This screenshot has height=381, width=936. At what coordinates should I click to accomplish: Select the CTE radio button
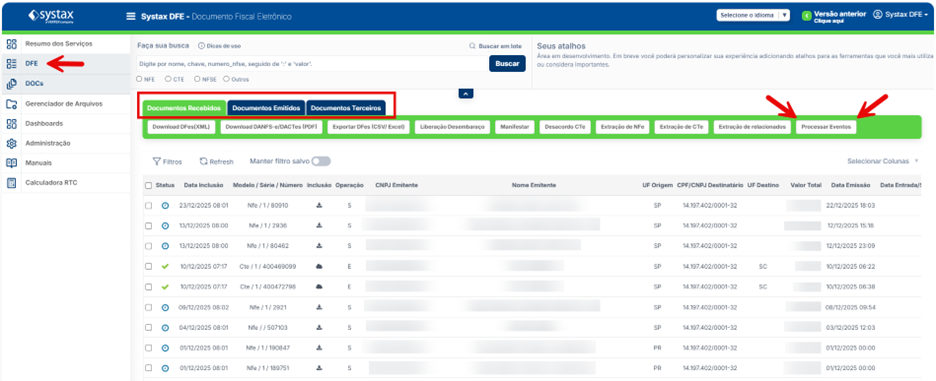[x=168, y=79]
